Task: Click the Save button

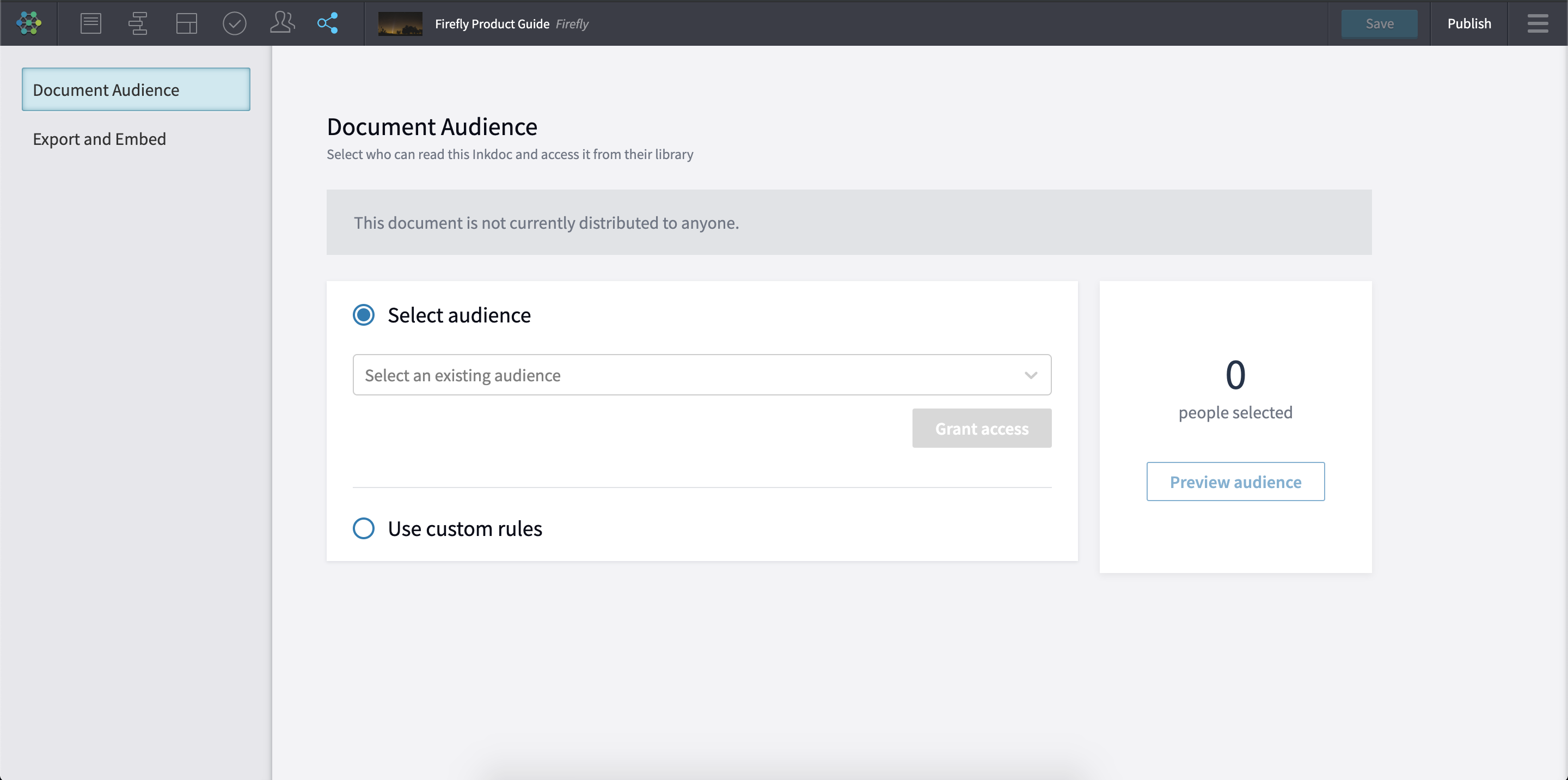Action: click(x=1379, y=23)
